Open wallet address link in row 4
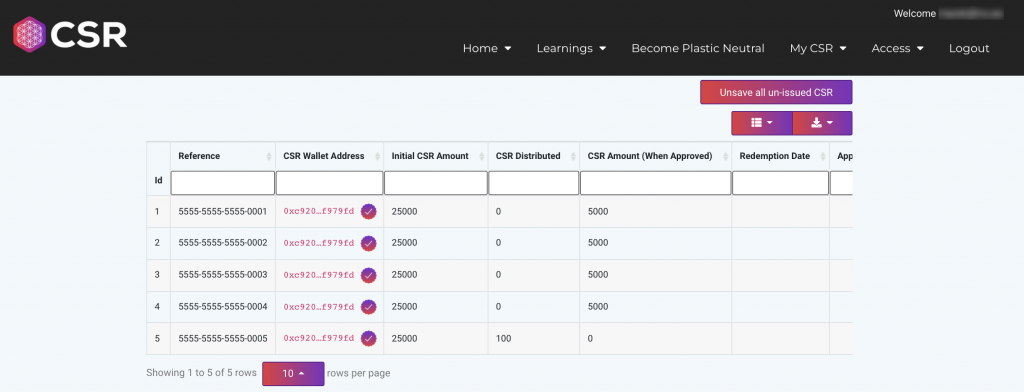Viewport: 1024px width, 392px height. tap(319, 306)
